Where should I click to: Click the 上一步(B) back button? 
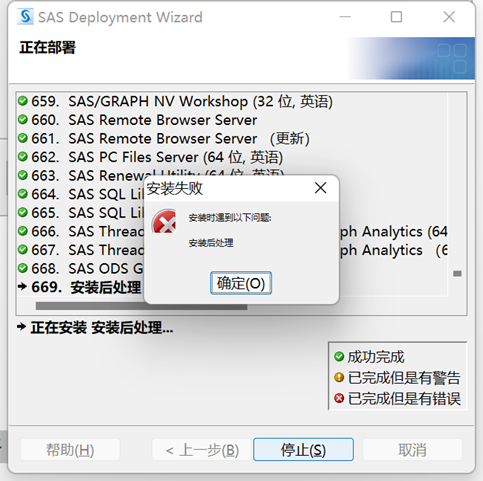click(202, 450)
